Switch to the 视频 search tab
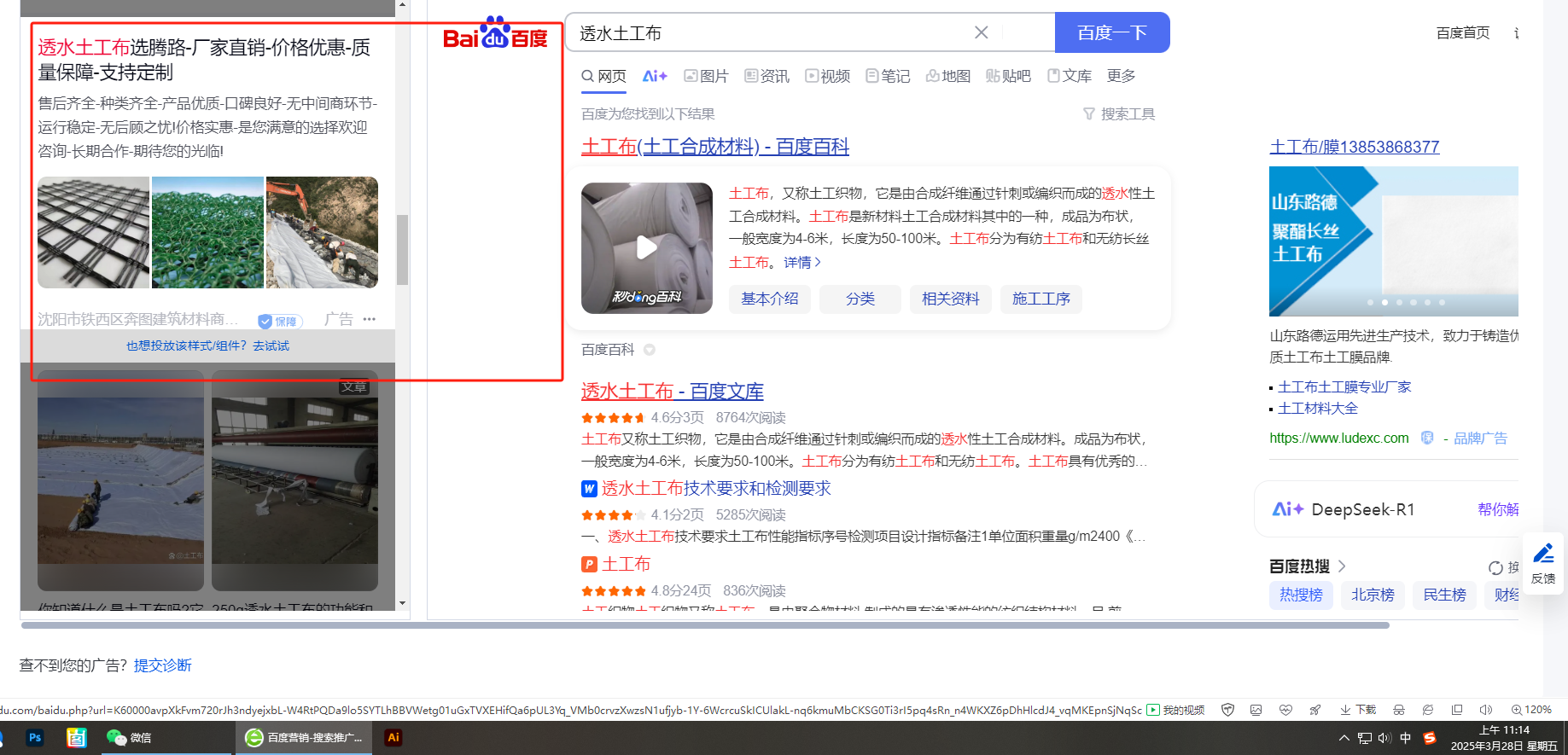 (827, 76)
